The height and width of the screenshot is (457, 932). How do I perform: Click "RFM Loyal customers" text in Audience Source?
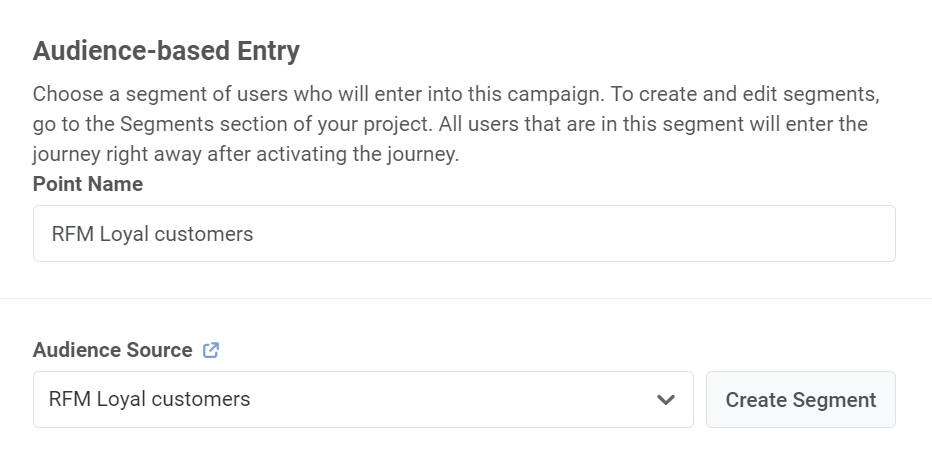tap(149, 399)
